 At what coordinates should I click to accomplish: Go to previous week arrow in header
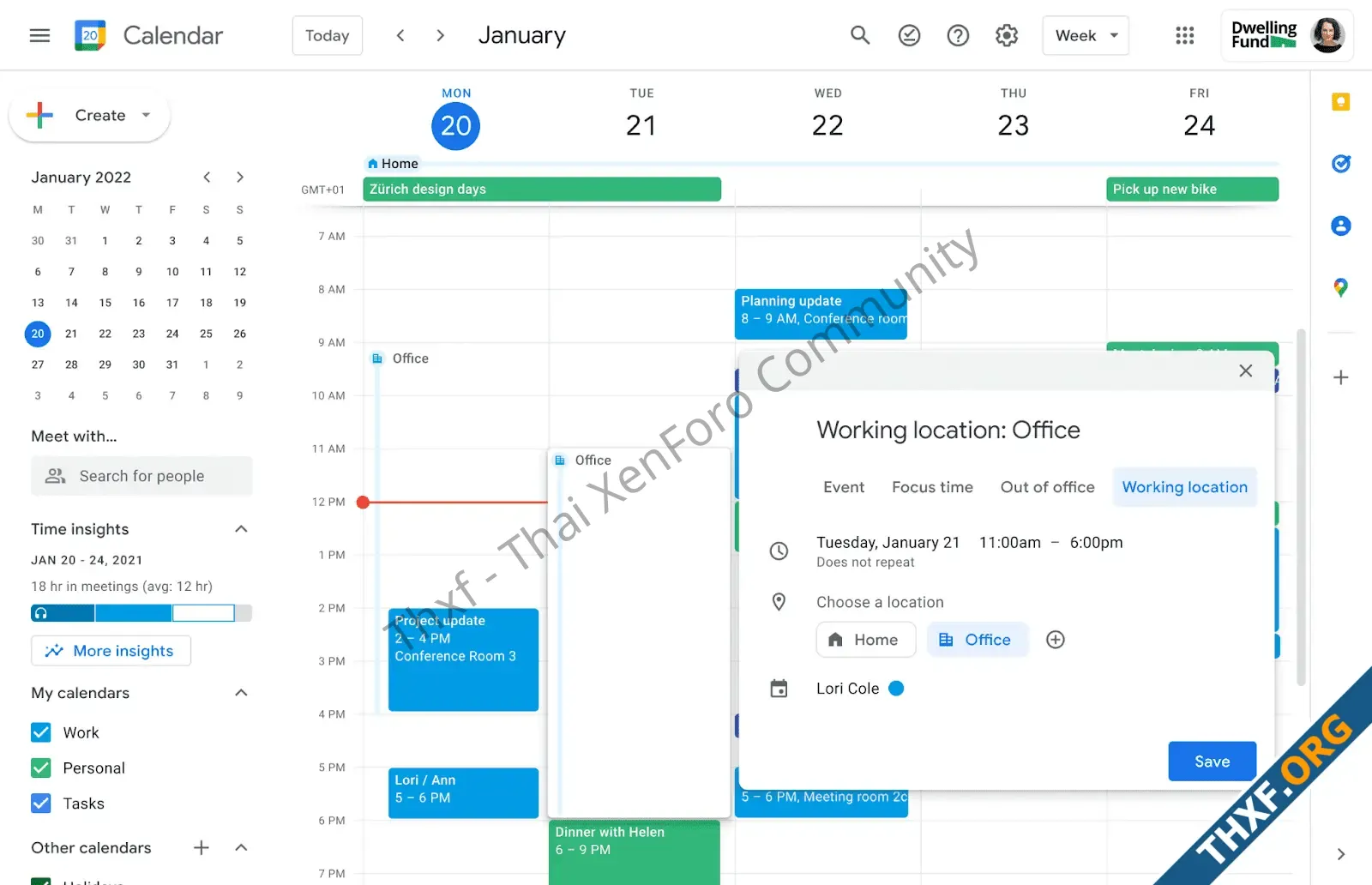click(x=400, y=35)
